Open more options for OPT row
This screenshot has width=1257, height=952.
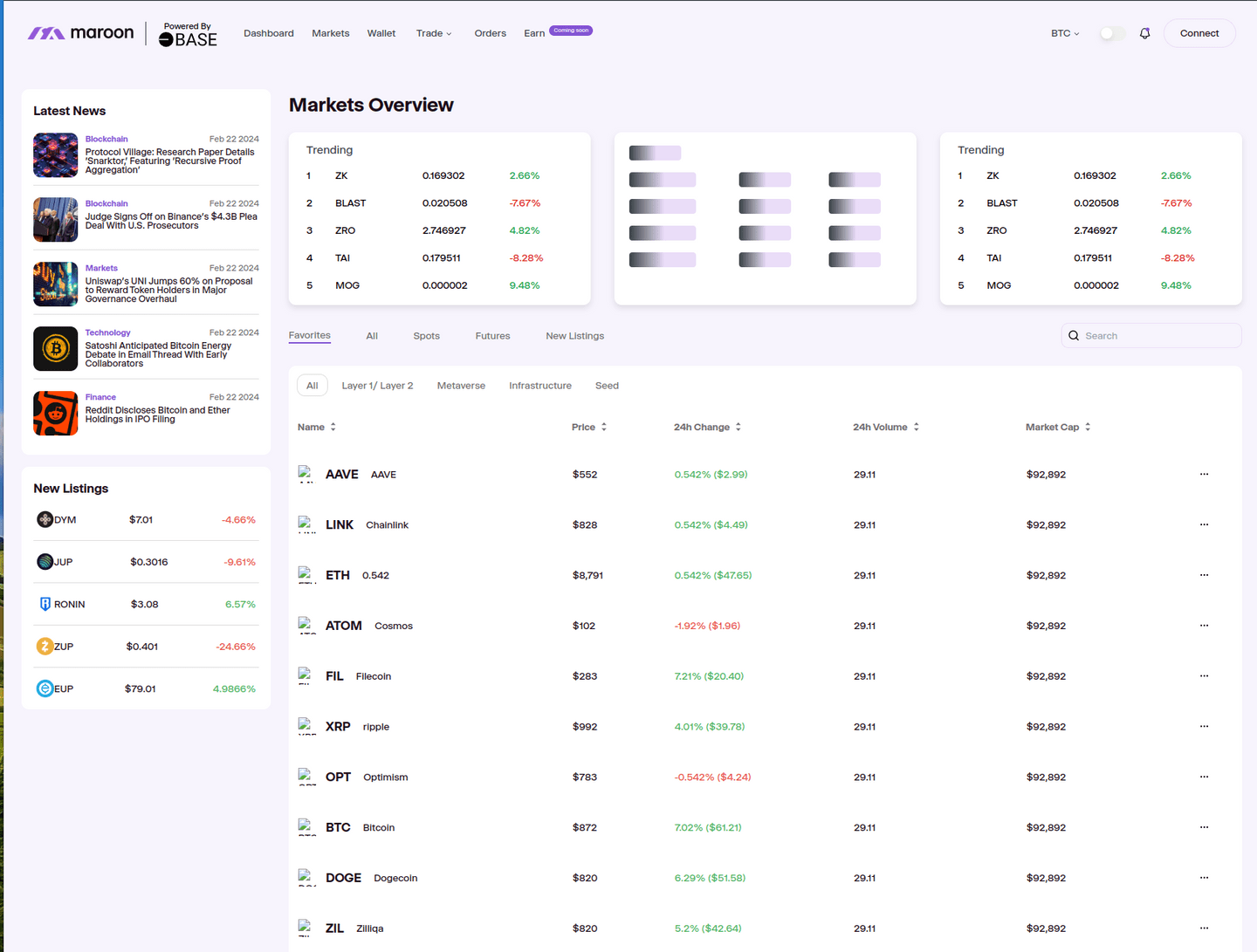click(1204, 777)
